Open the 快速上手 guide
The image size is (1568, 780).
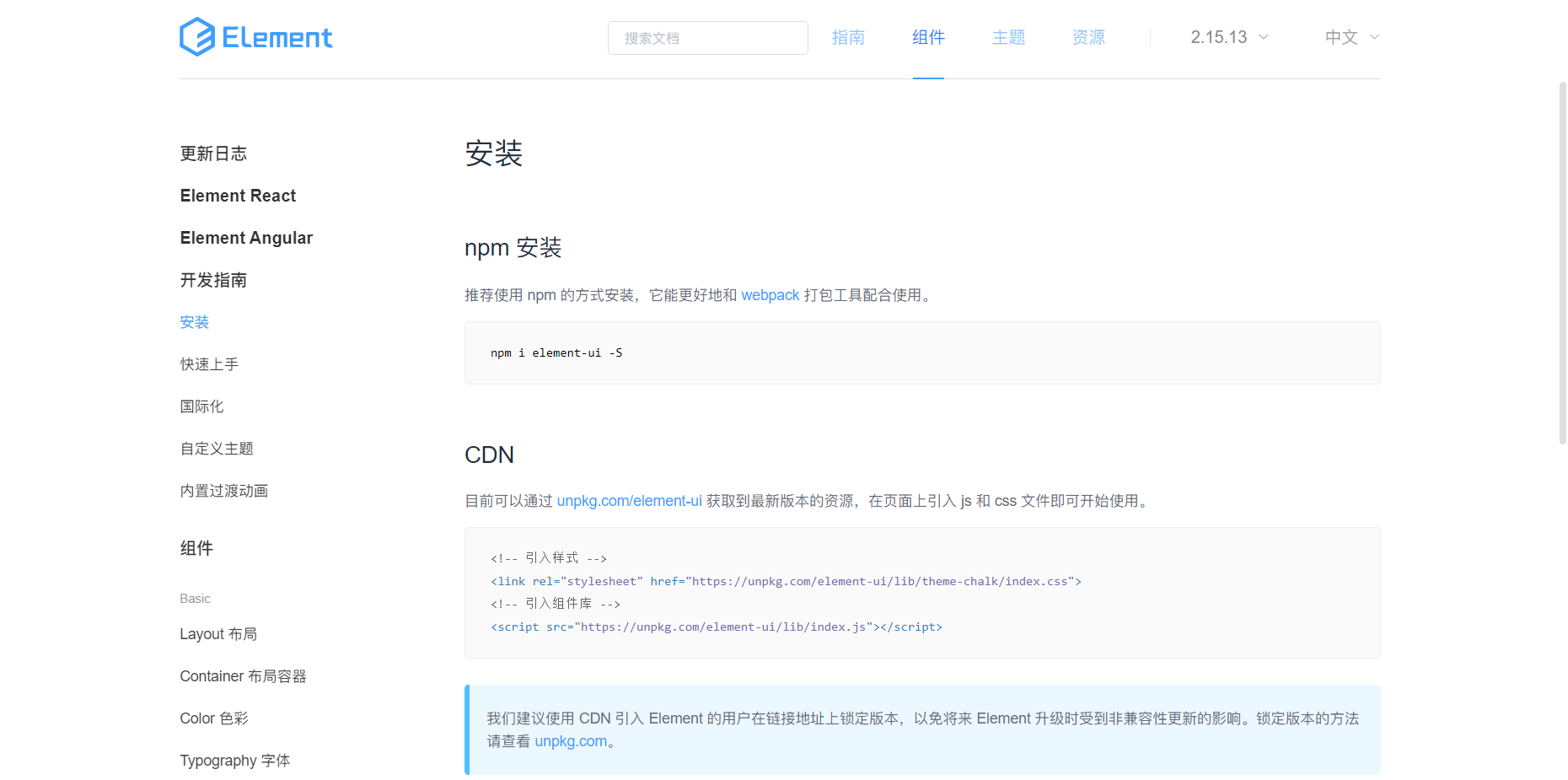[209, 364]
